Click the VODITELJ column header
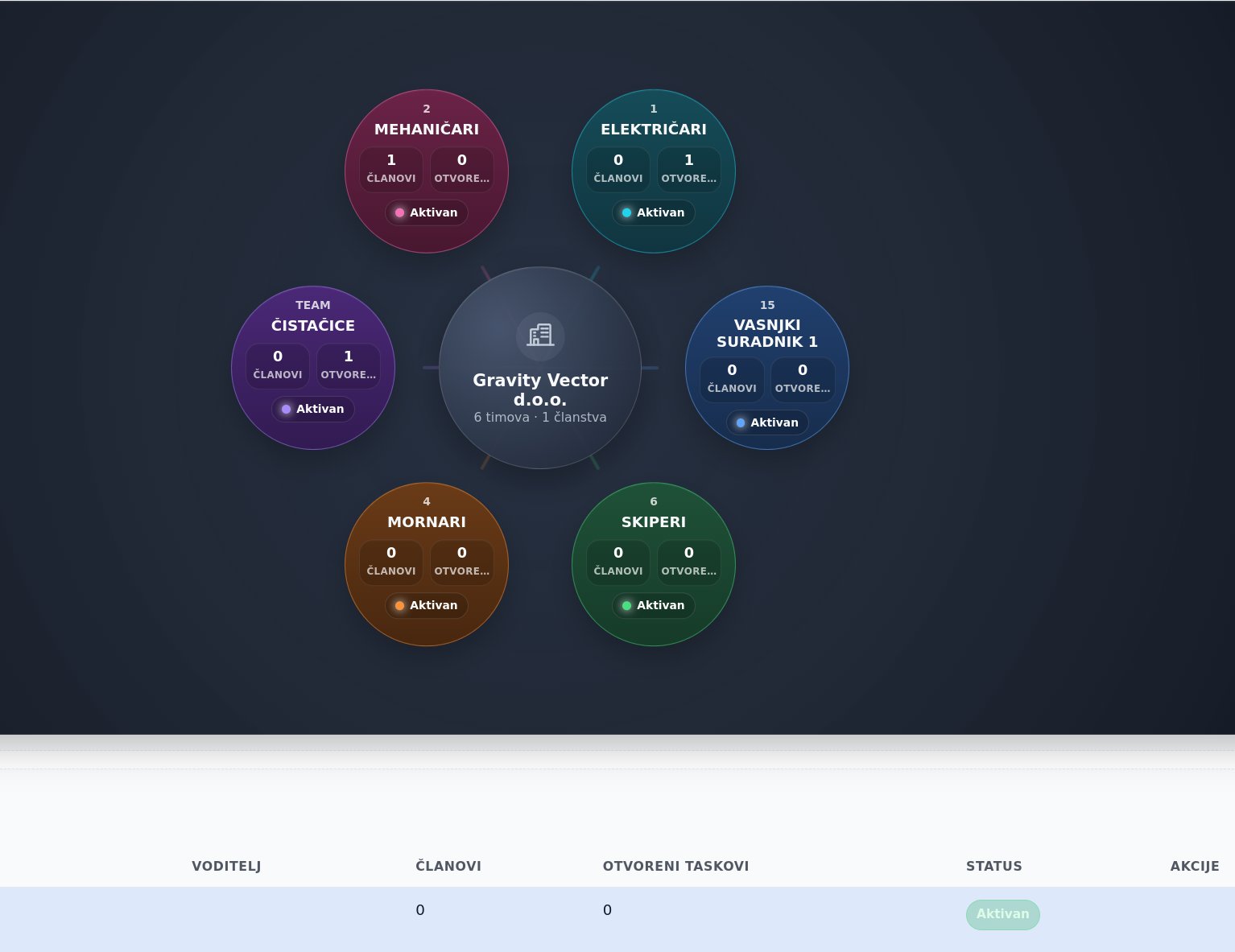 226,866
